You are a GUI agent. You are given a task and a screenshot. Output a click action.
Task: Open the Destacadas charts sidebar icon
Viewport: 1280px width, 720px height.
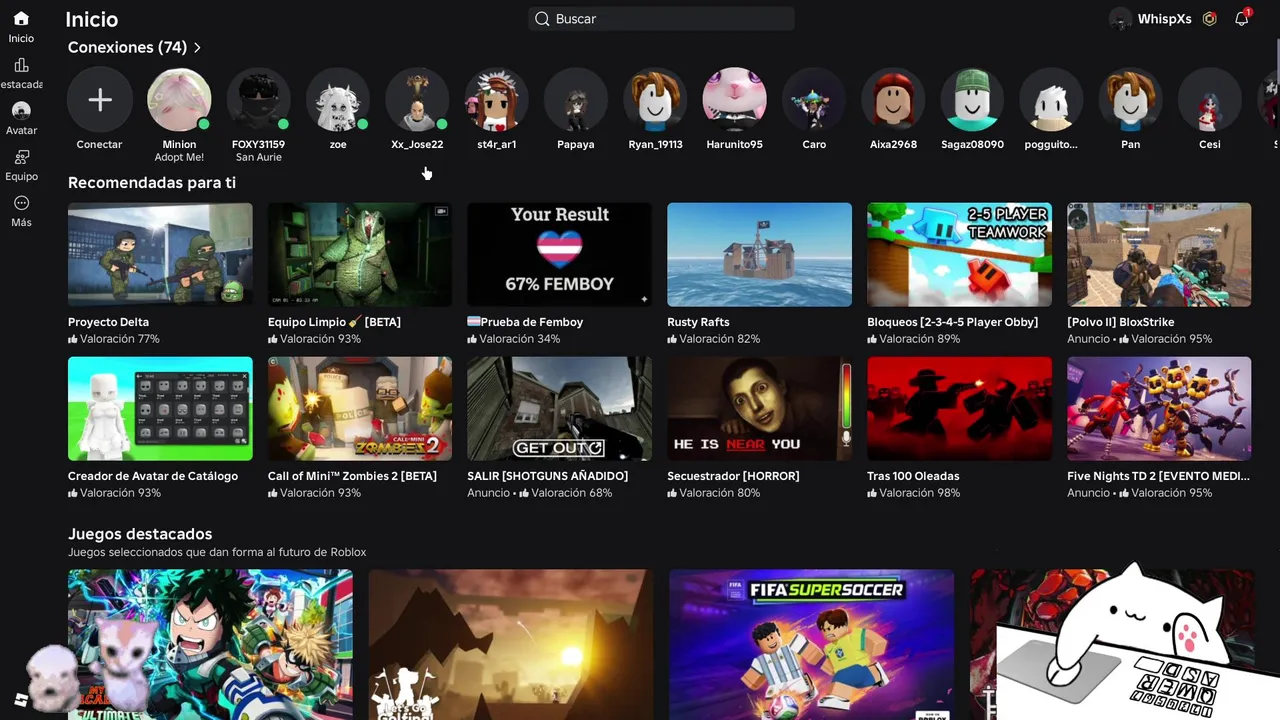pos(21,65)
